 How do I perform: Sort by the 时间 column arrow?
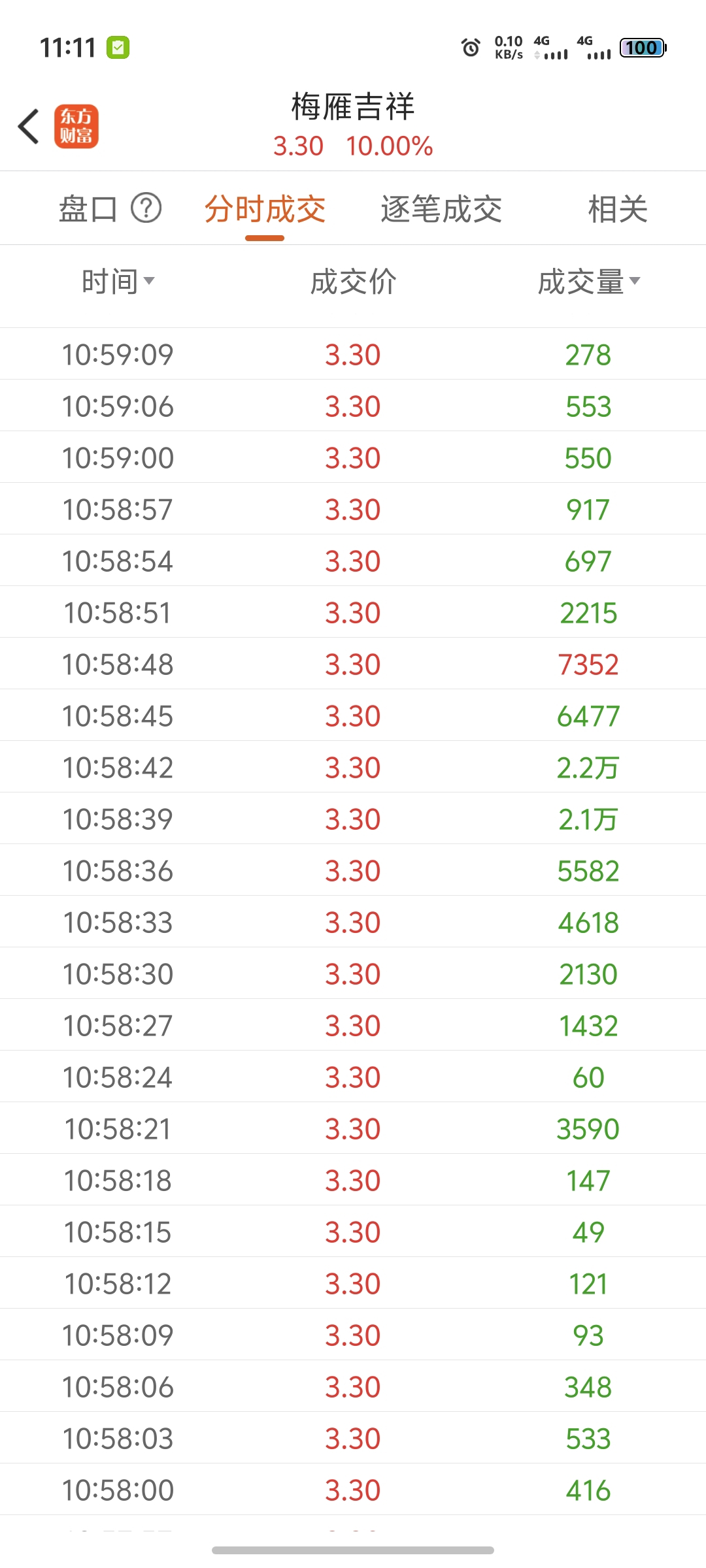(149, 281)
